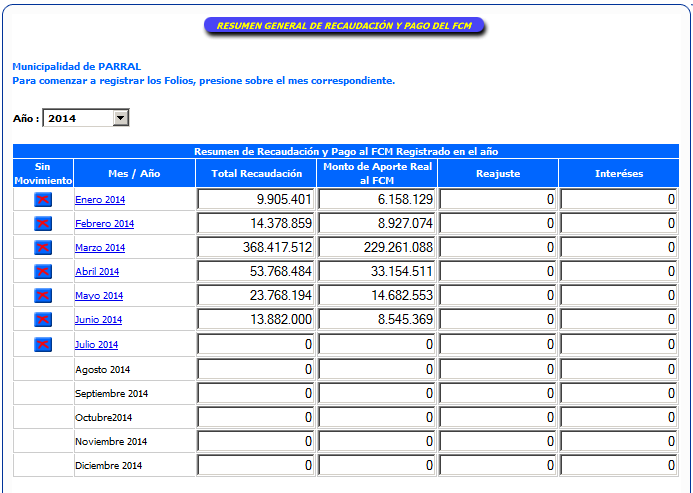
Task: Click Total Recaudación field with 13.882.000
Action: pos(255,319)
